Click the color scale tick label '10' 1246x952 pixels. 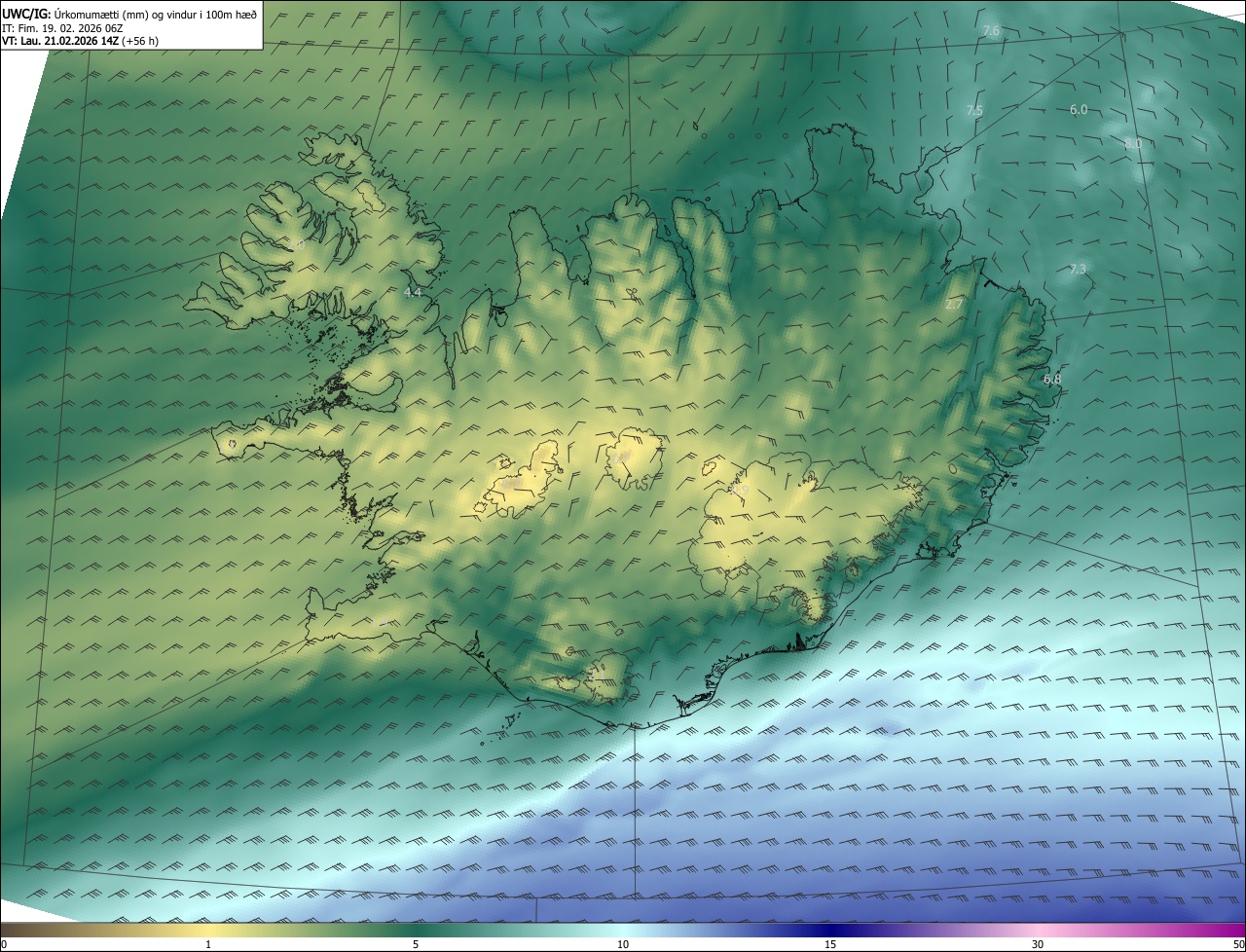623,944
